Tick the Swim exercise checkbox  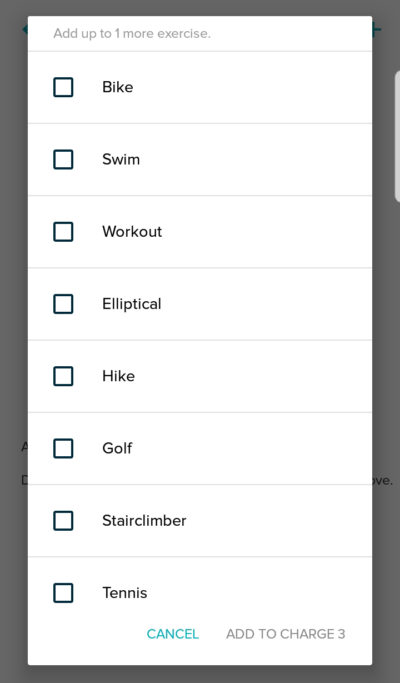pos(63,159)
